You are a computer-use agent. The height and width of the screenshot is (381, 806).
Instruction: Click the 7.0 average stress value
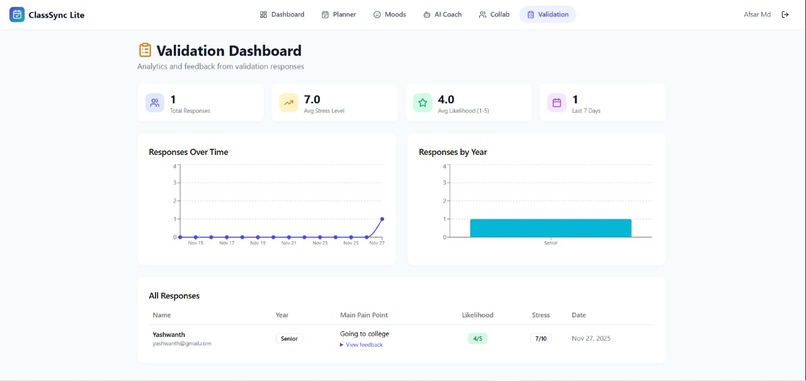click(312, 99)
